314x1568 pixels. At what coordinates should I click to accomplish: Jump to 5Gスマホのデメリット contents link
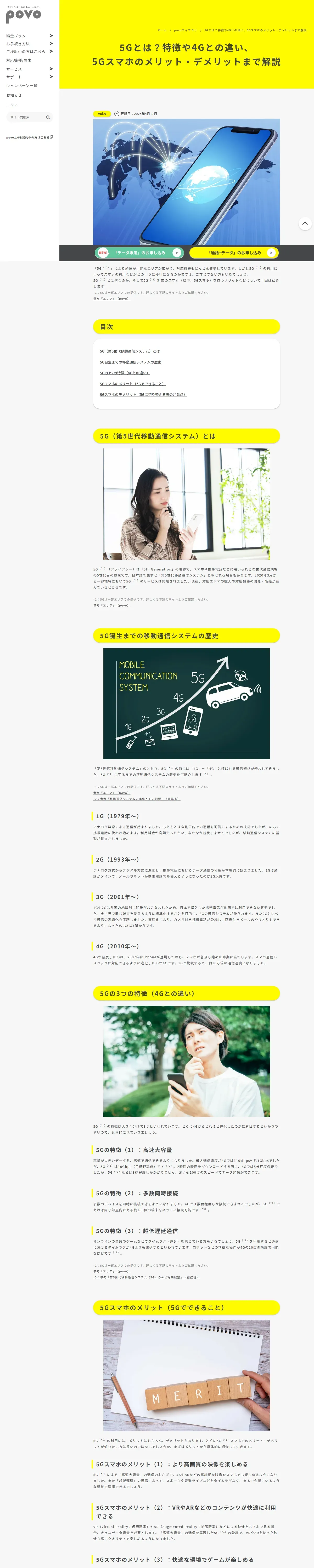pyautogui.click(x=143, y=394)
